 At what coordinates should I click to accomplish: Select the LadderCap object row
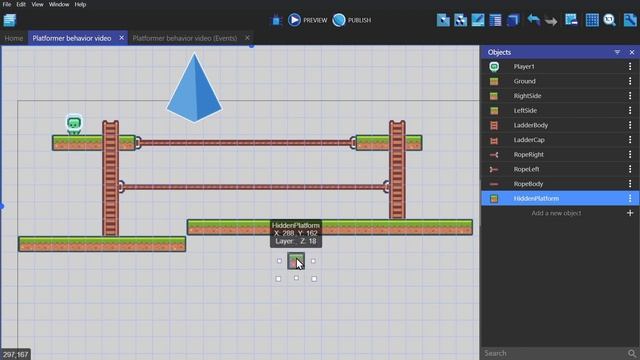coord(560,140)
